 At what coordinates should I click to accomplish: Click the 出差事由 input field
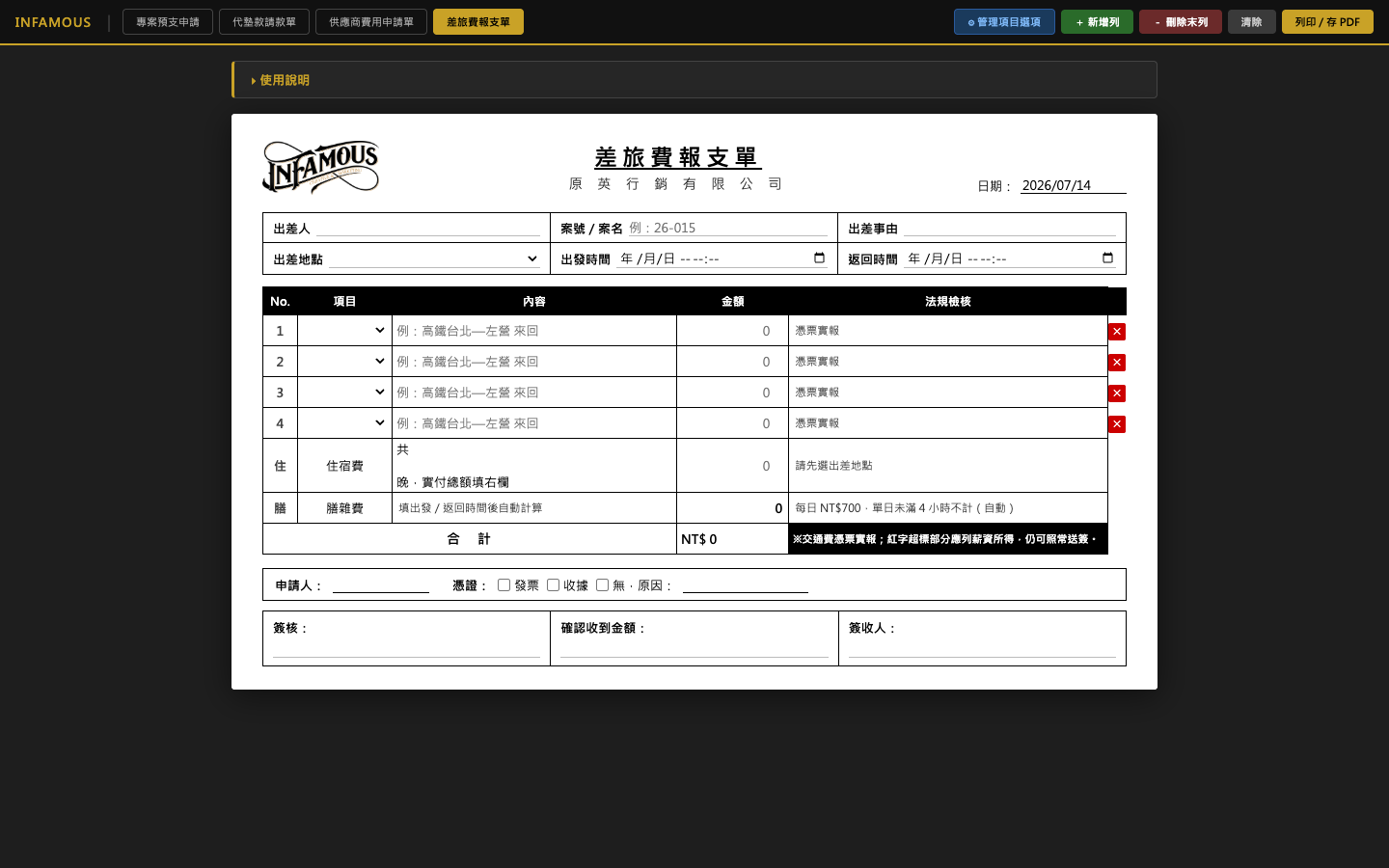(x=1009, y=229)
